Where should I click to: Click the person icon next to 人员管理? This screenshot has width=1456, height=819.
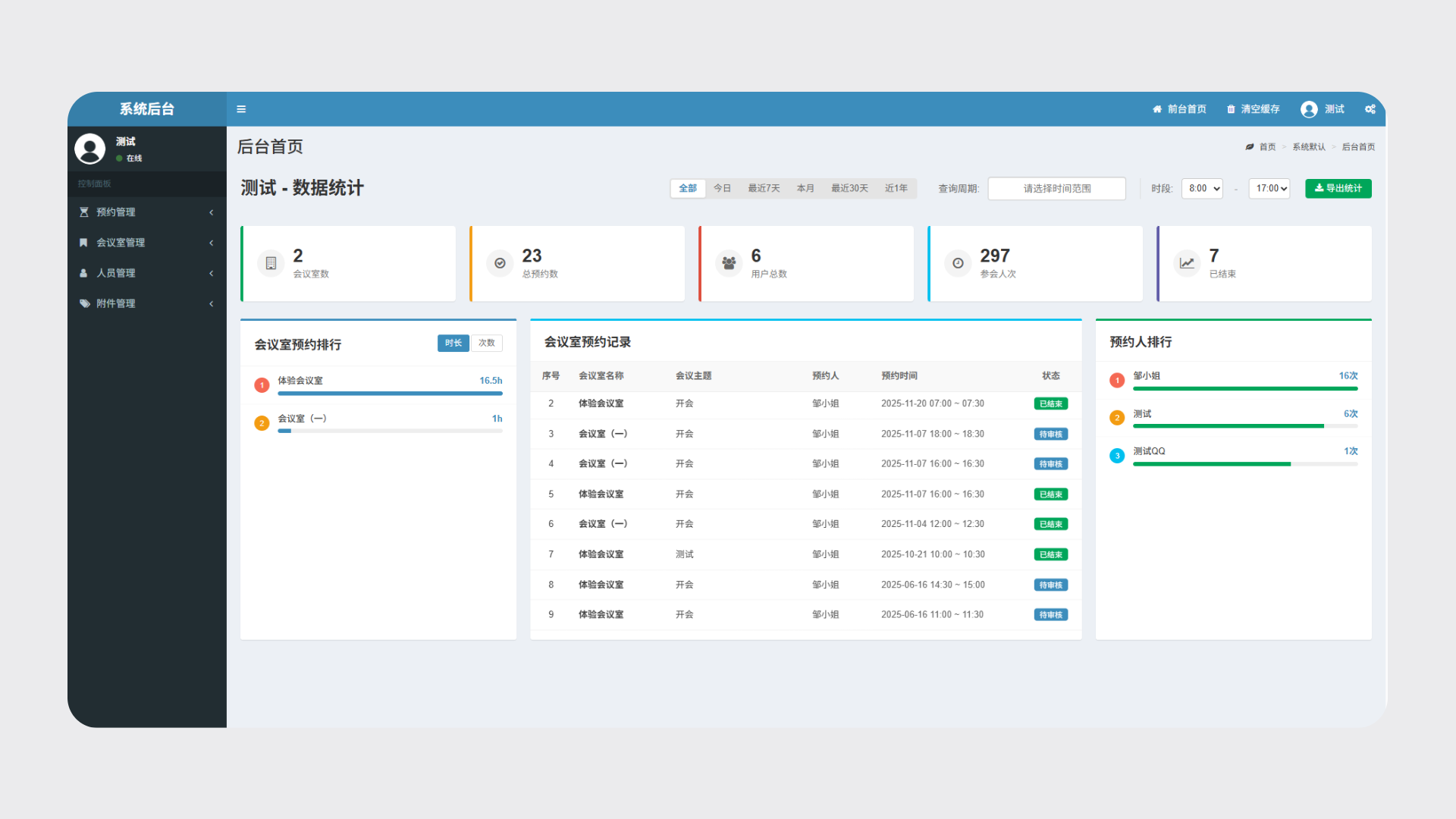click(x=83, y=273)
